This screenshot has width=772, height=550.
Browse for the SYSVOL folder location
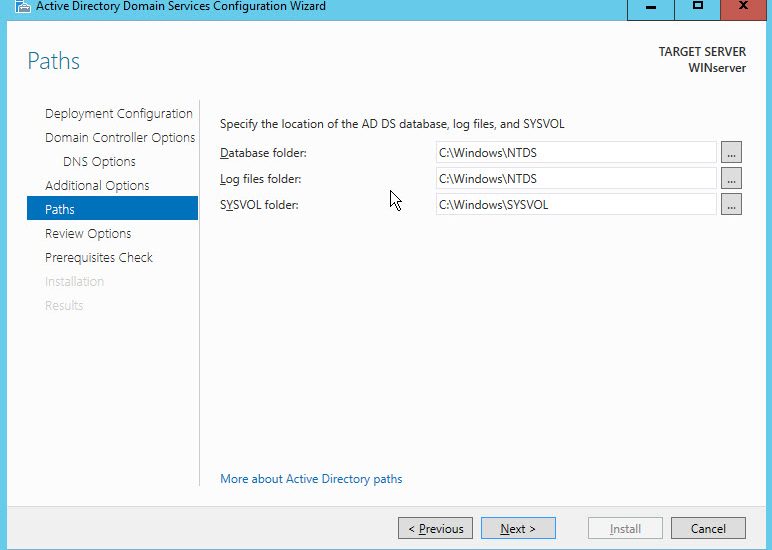[x=731, y=205]
